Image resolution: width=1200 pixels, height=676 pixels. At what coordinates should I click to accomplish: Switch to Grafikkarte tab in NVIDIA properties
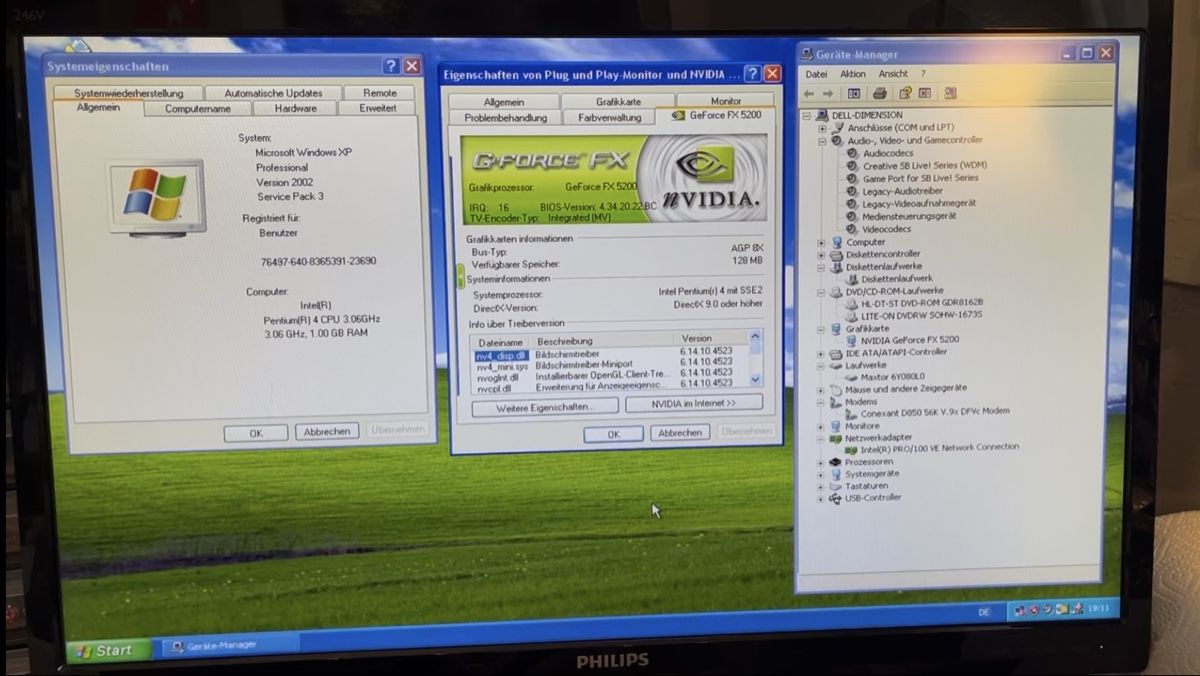618,101
